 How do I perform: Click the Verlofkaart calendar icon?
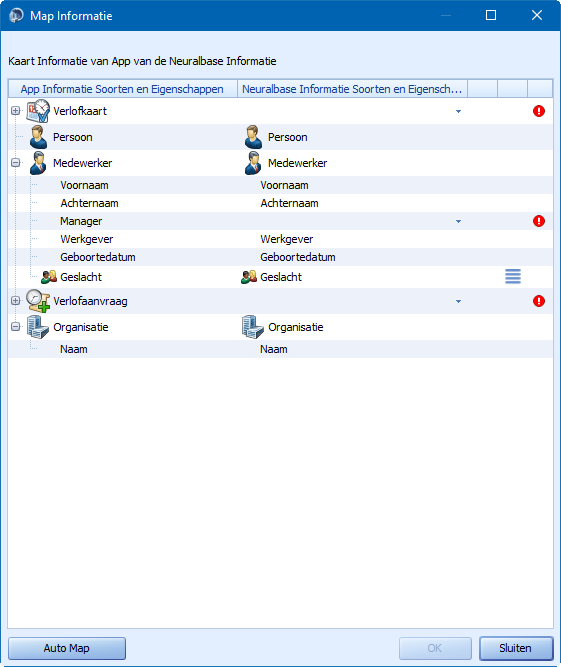pos(38,111)
